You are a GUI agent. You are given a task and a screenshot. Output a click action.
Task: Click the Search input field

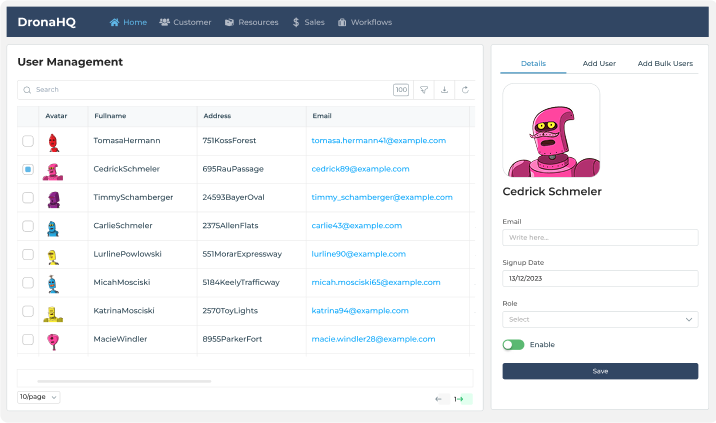205,90
